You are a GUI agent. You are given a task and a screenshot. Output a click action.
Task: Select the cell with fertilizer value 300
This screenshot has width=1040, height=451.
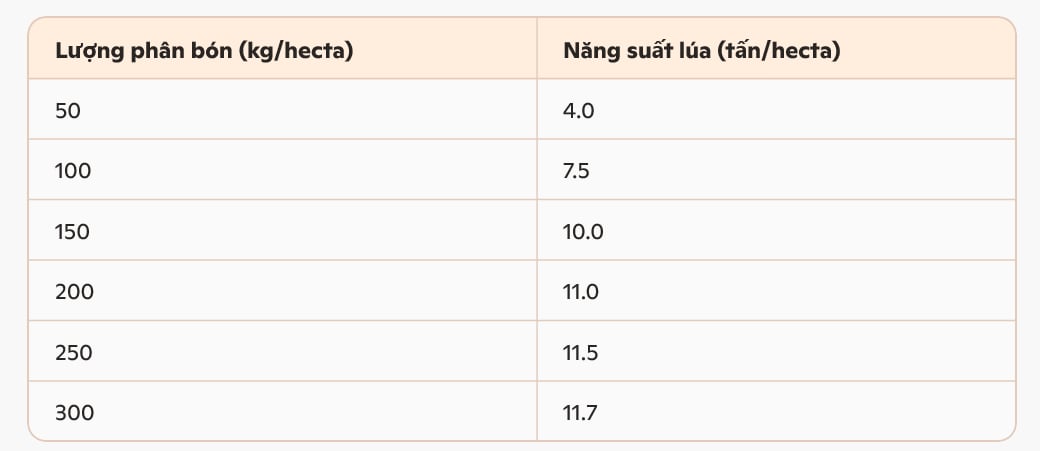[x=283, y=411]
